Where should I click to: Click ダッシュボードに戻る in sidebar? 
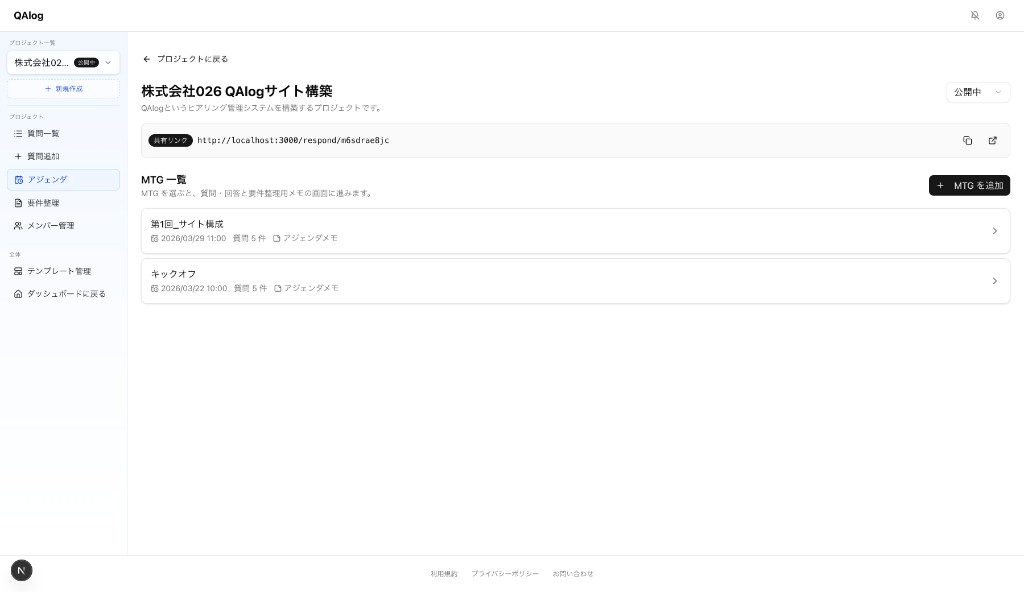pyautogui.click(x=65, y=294)
